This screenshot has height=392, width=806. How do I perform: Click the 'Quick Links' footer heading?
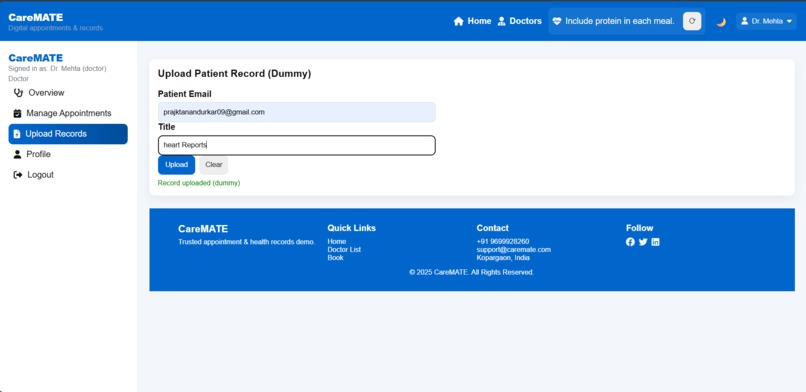click(x=352, y=228)
